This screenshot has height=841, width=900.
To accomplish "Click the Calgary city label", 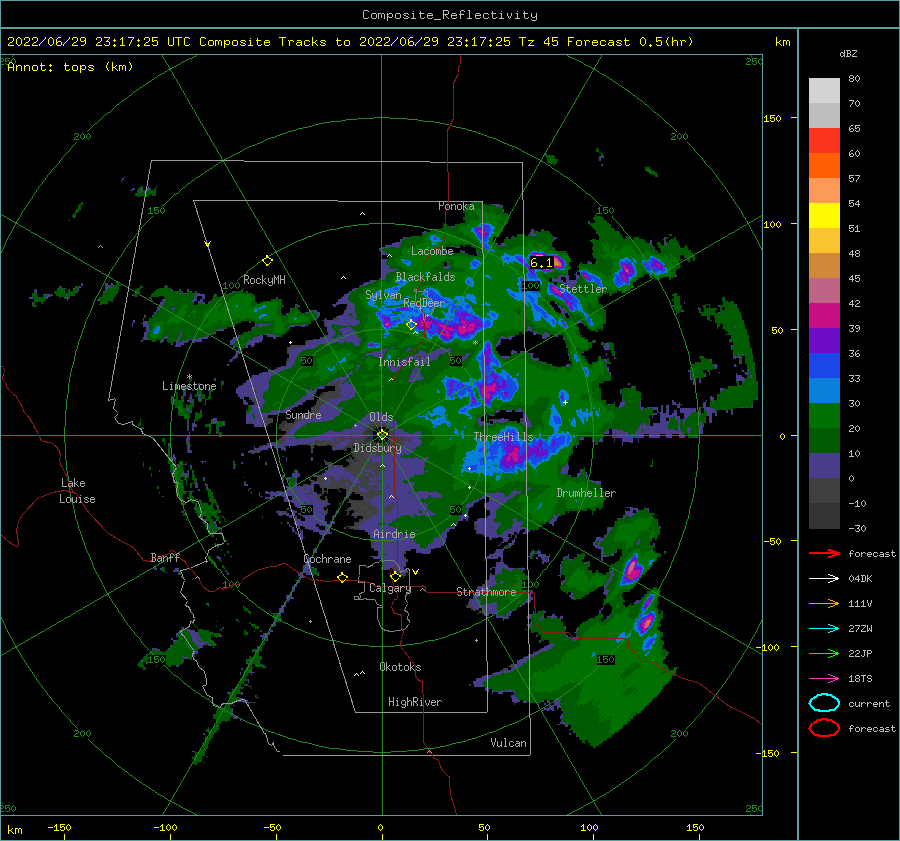I will pyautogui.click(x=390, y=588).
